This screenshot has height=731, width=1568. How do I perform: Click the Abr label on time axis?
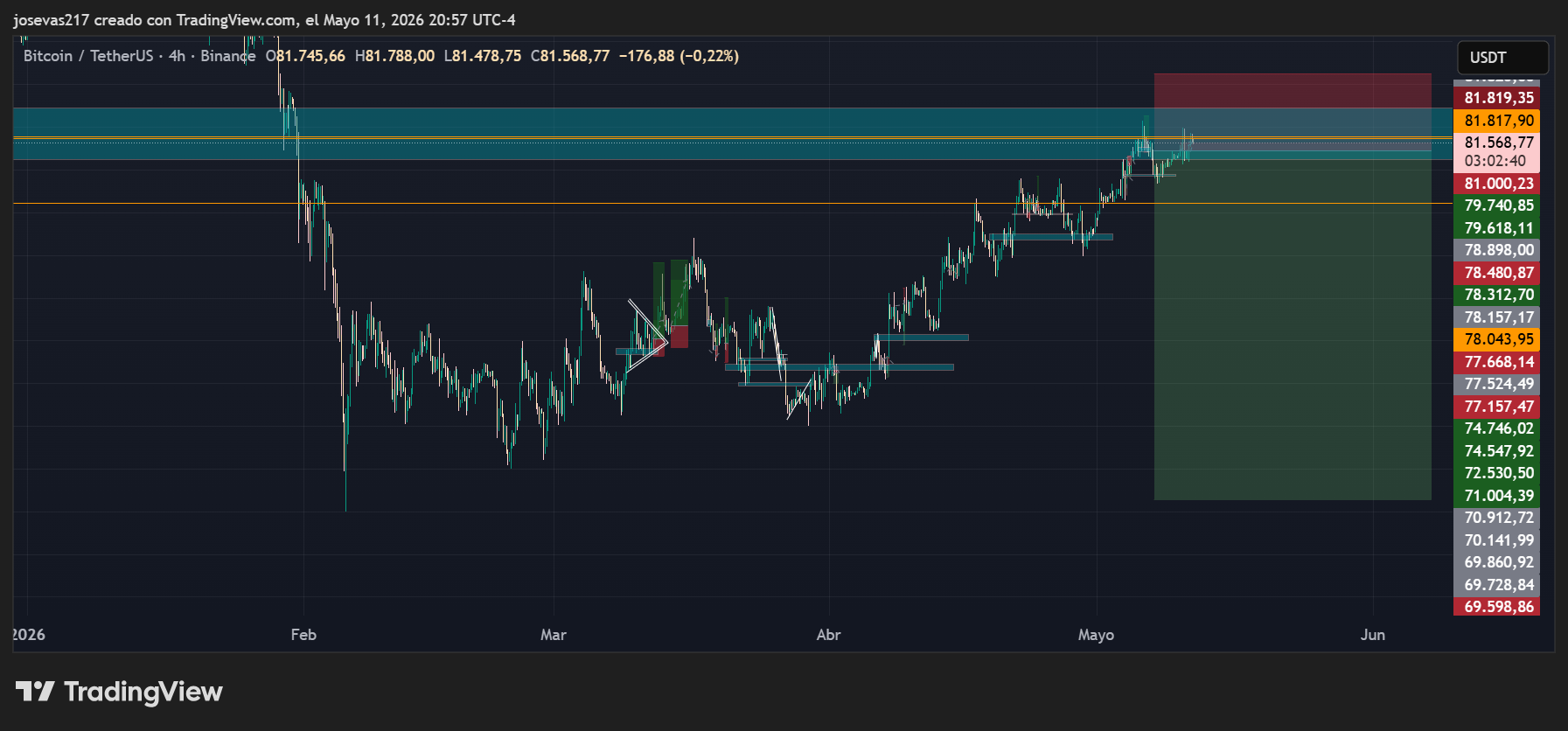coord(828,635)
